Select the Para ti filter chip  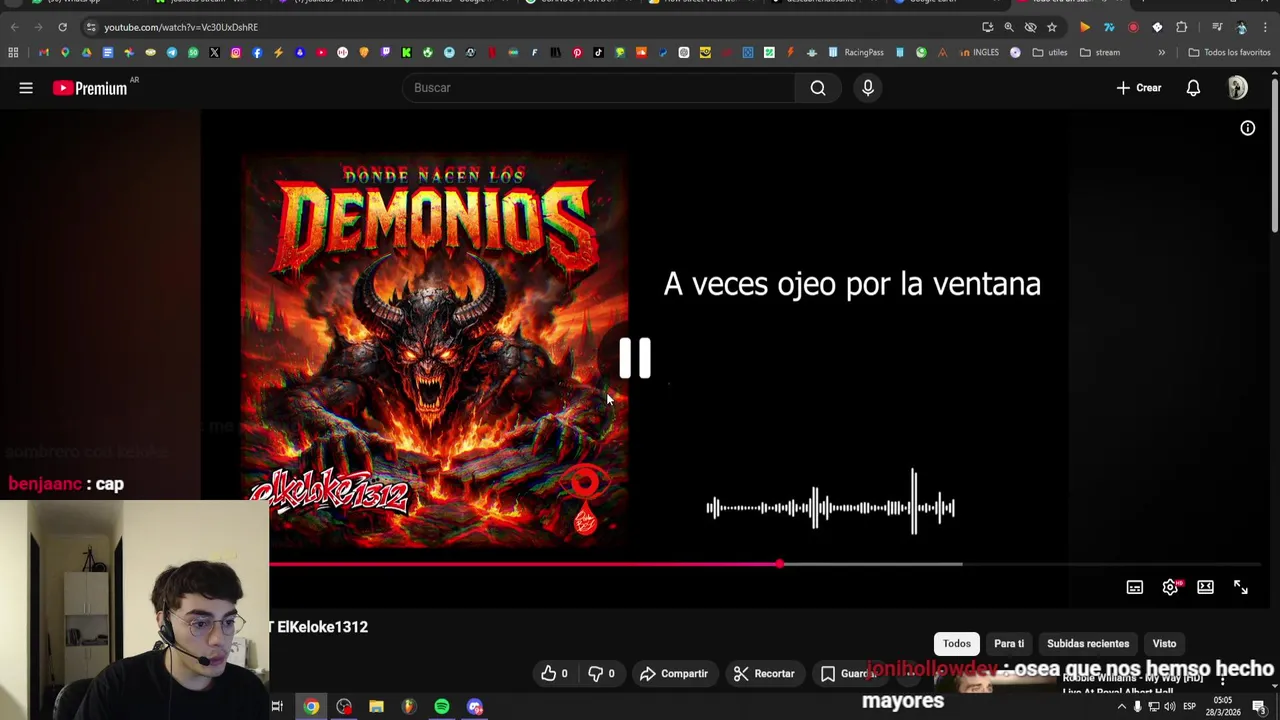pos(1009,644)
